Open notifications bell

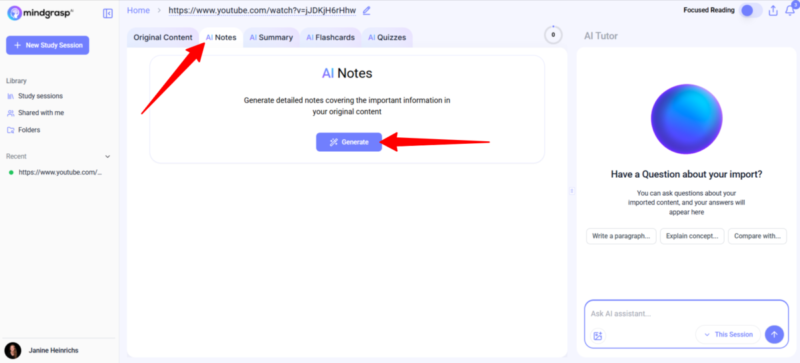[x=790, y=10]
